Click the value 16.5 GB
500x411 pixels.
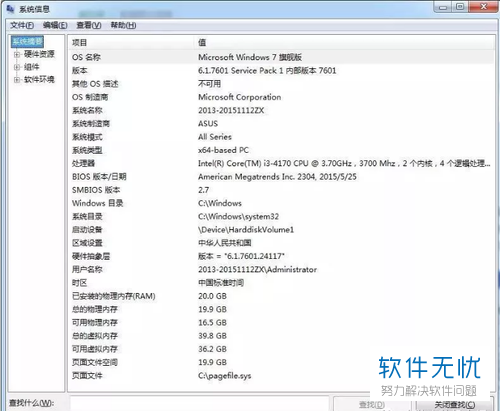(x=212, y=323)
